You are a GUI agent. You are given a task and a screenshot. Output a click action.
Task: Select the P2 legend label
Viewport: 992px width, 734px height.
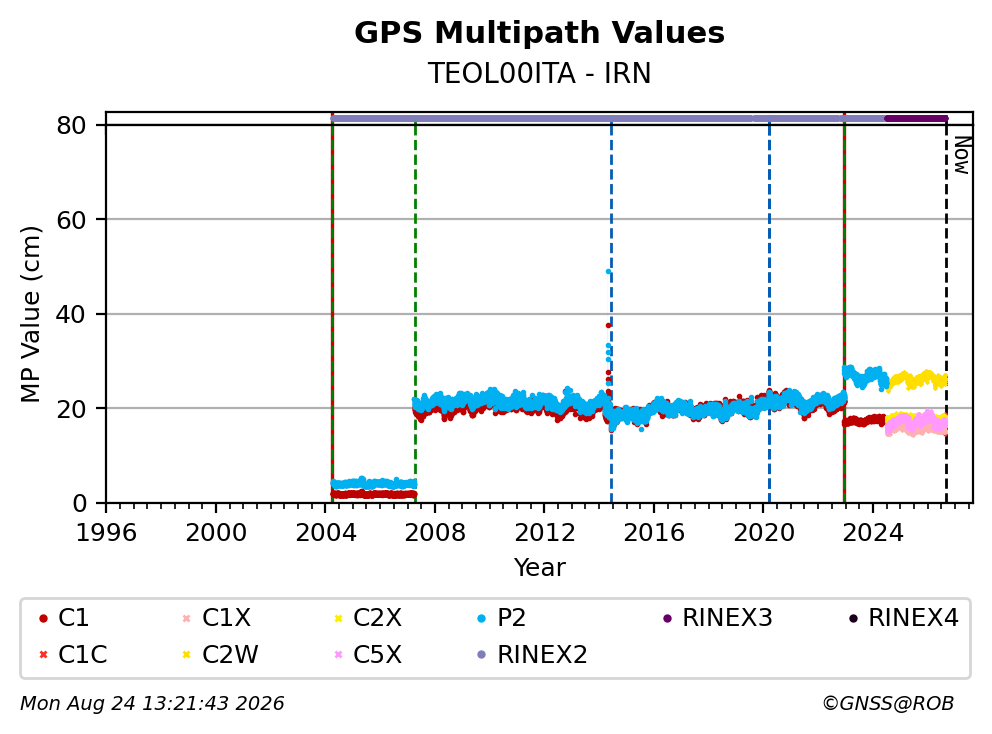tap(511, 618)
